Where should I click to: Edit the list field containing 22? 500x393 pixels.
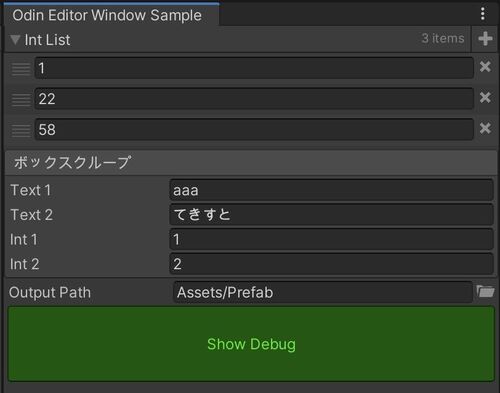click(x=254, y=98)
